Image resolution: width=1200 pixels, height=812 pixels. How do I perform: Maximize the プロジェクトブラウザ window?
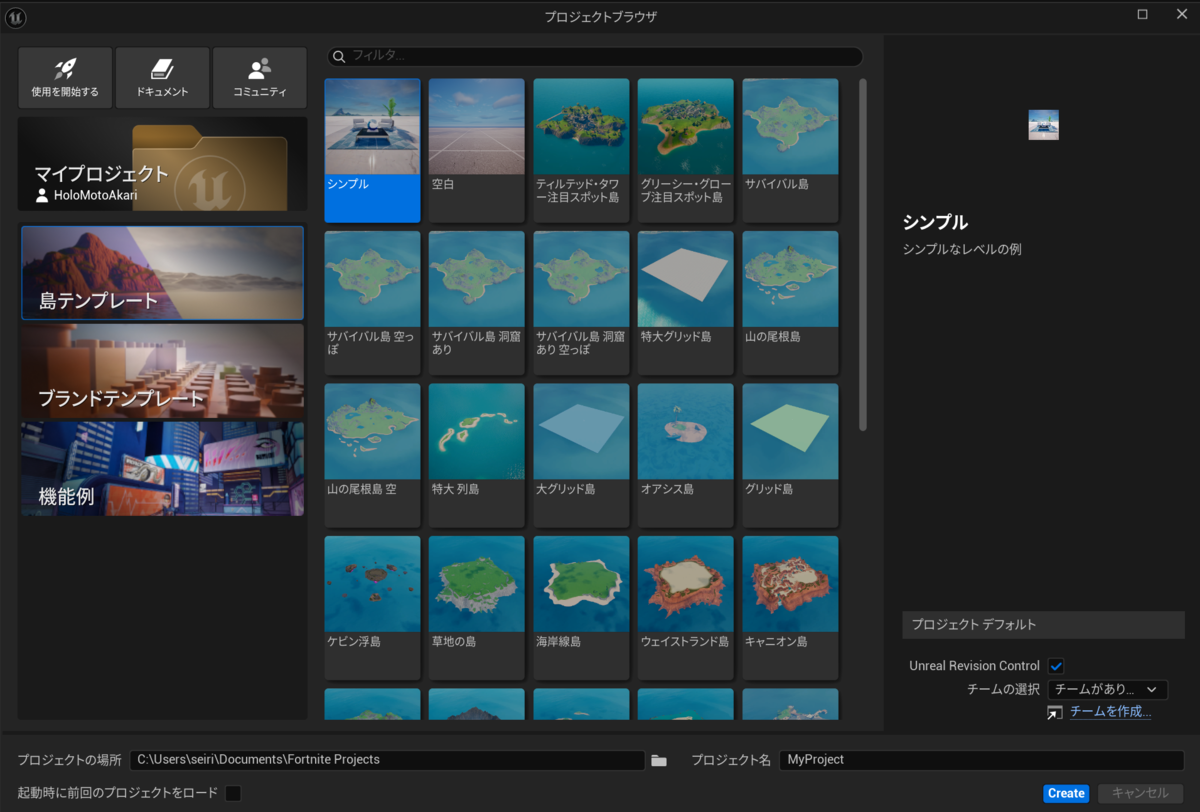click(1143, 14)
